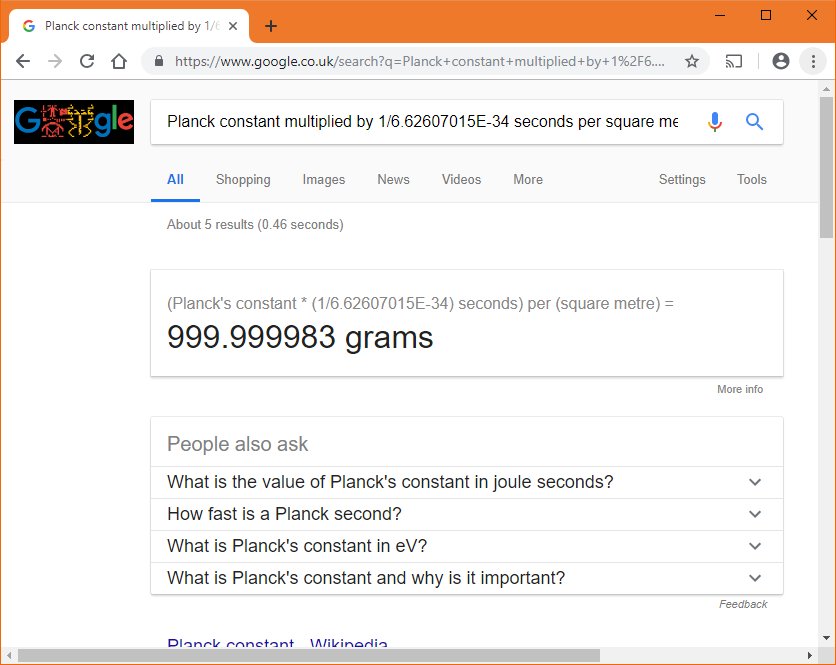Switch to the Videos tab
Viewport: 836px width, 665px height.
(461, 180)
